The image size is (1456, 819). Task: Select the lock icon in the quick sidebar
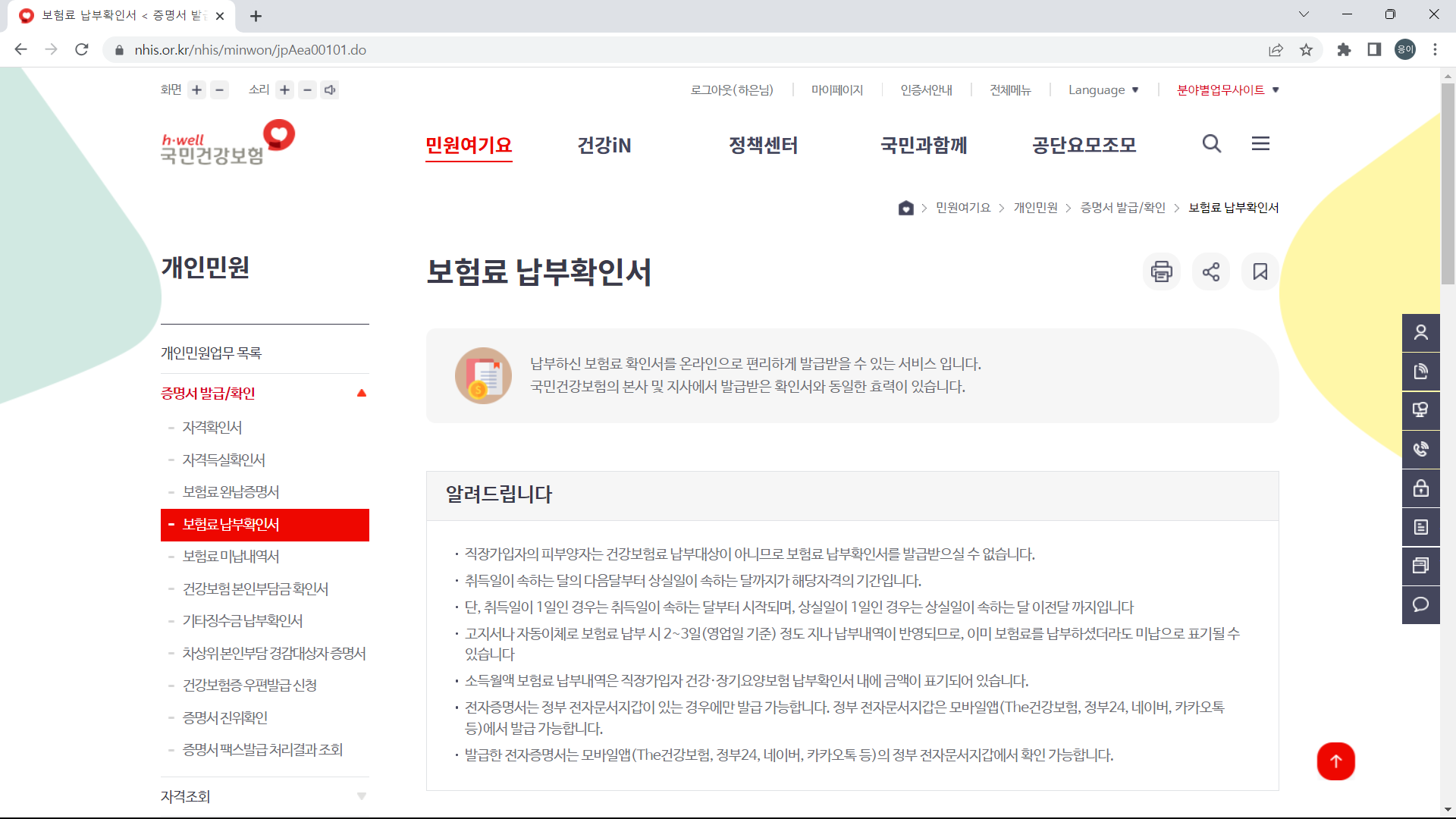pyautogui.click(x=1421, y=488)
